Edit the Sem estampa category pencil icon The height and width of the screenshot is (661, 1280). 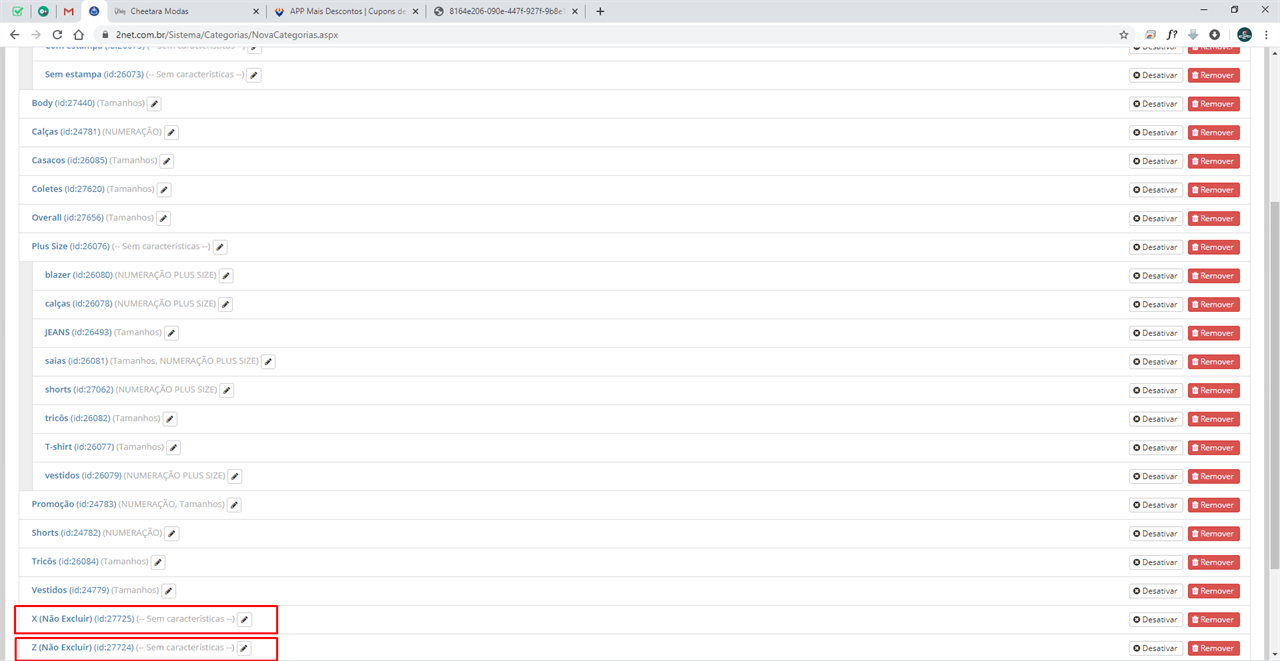(x=254, y=75)
